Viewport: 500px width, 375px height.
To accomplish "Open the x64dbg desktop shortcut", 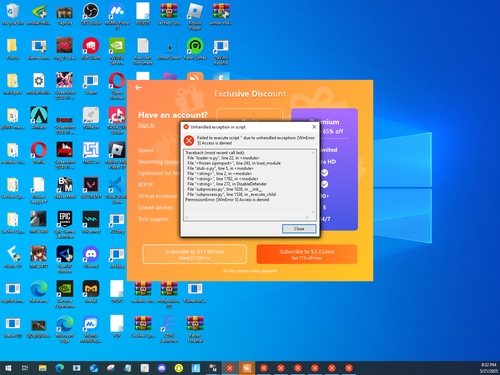I will tap(117, 257).
